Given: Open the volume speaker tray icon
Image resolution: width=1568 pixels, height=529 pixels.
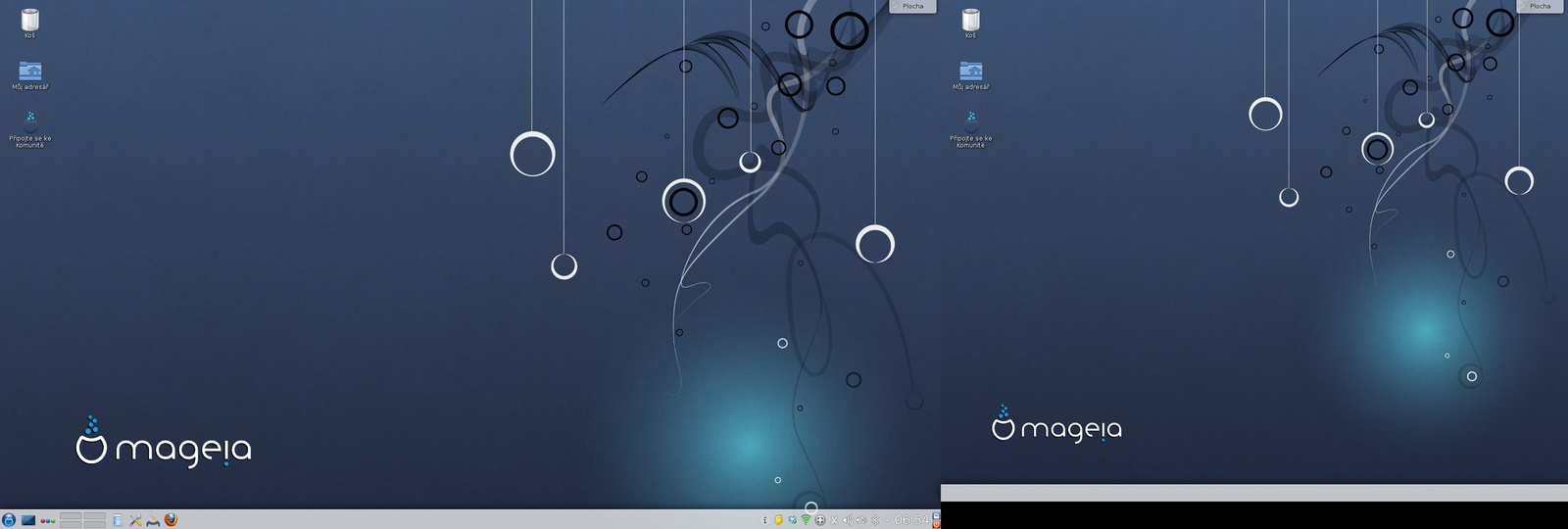Looking at the screenshot, I should tap(848, 520).
